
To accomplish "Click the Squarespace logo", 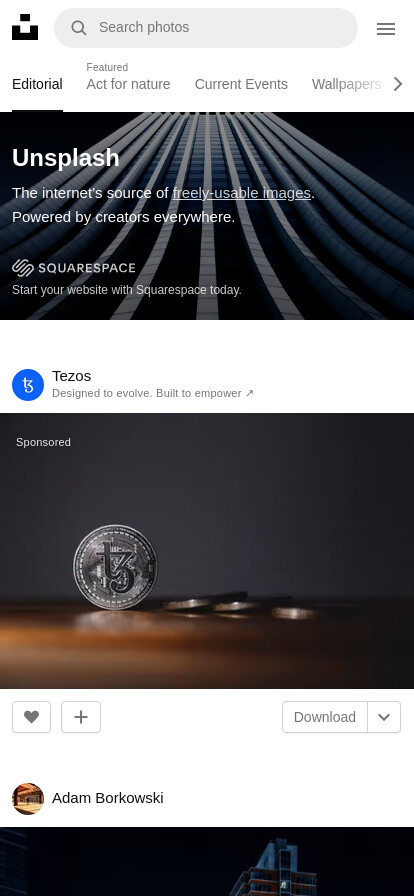I will (x=74, y=267).
